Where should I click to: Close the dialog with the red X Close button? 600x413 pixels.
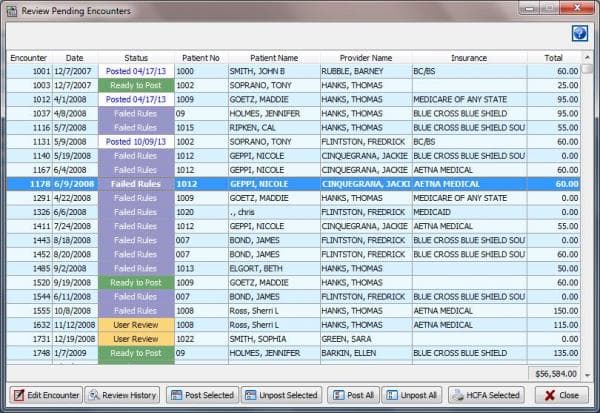pyautogui.click(x=562, y=395)
